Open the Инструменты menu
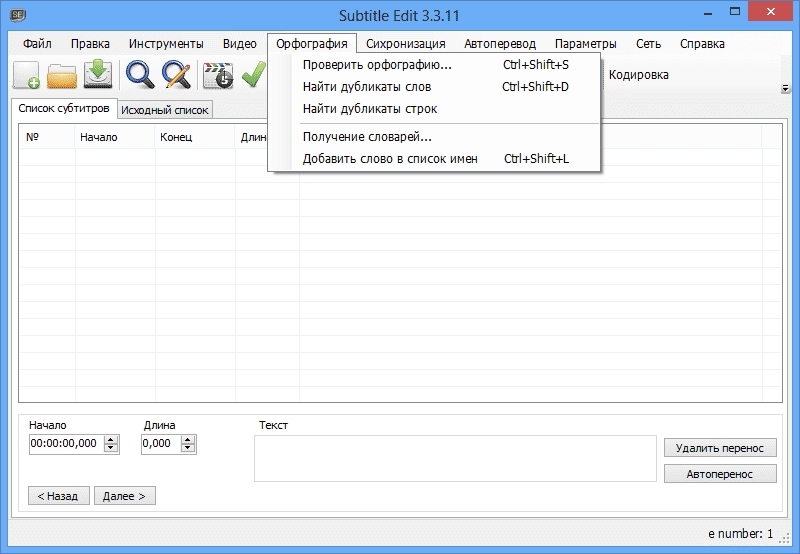Viewport: 800px width, 554px height. [166, 44]
